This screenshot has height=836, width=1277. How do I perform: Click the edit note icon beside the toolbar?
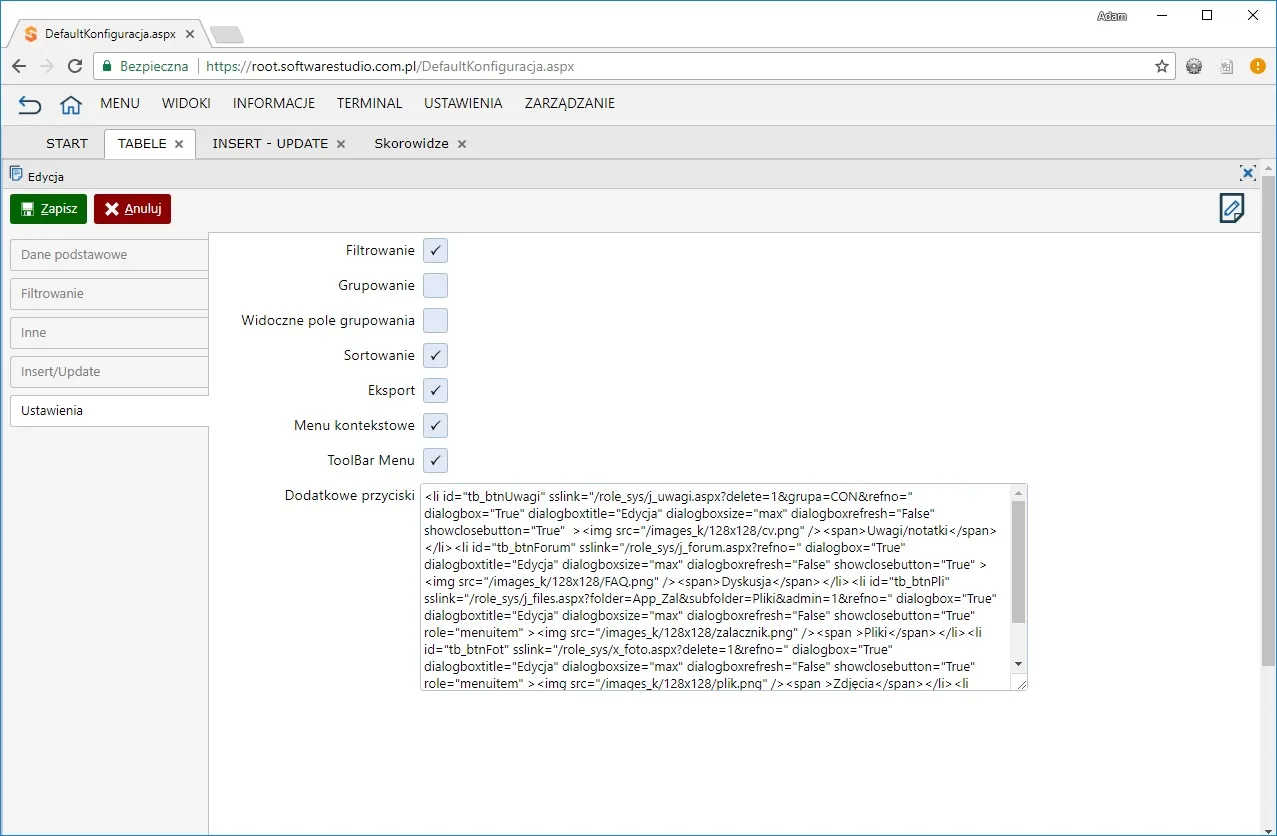point(1232,208)
